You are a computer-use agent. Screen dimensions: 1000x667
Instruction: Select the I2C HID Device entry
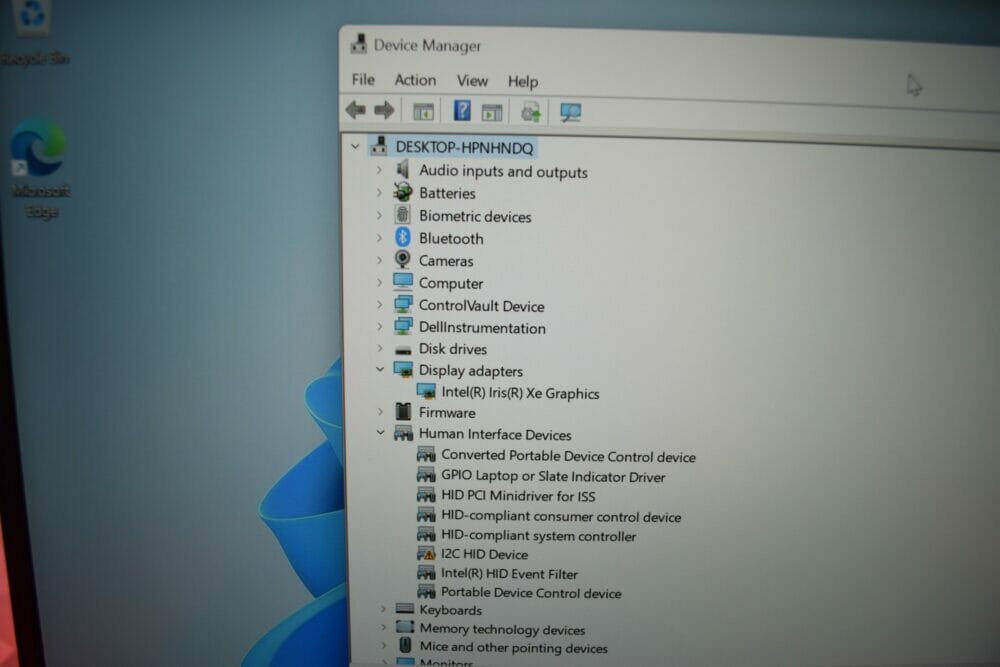485,554
